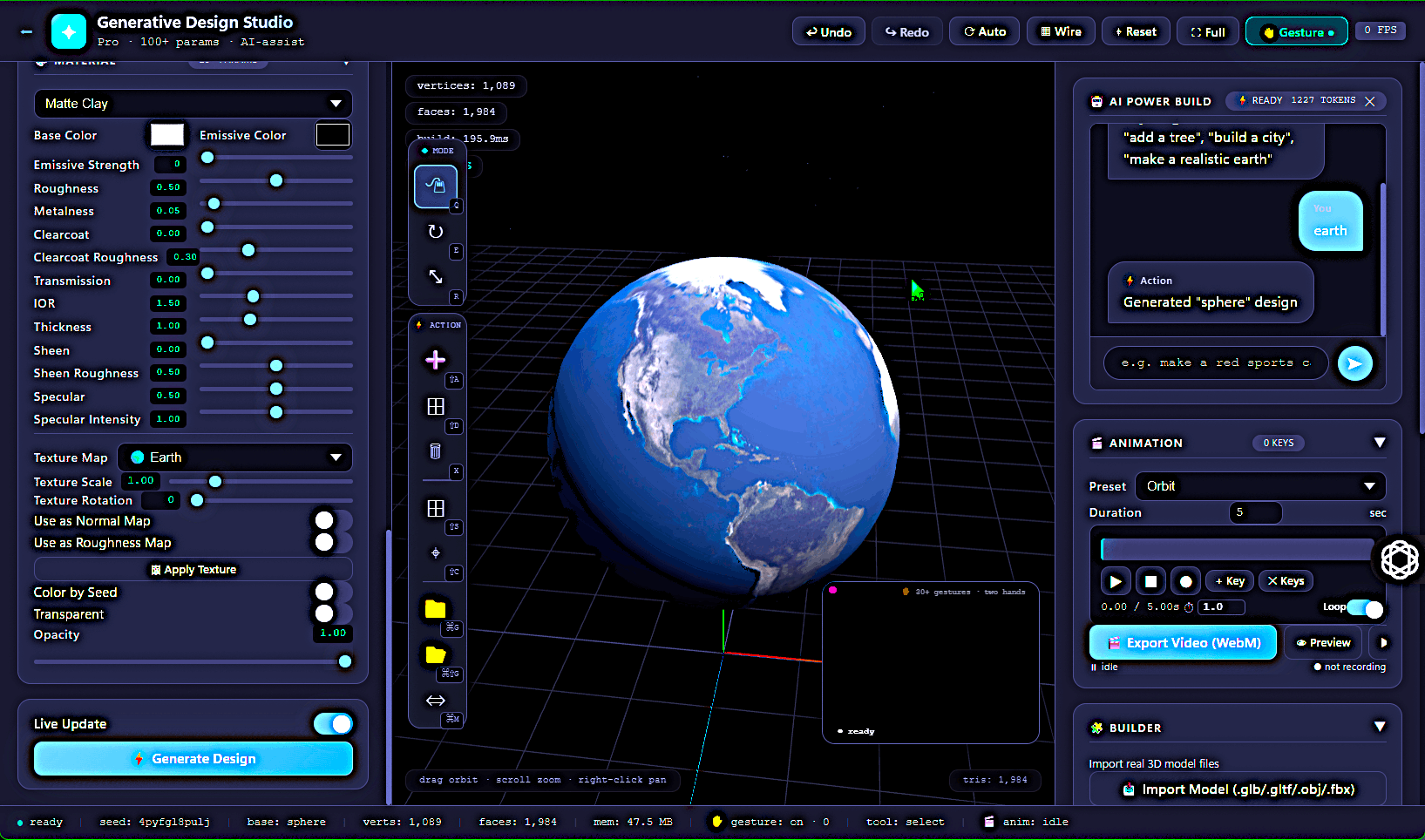Toggle Auto rotate in top toolbar

click(x=984, y=32)
